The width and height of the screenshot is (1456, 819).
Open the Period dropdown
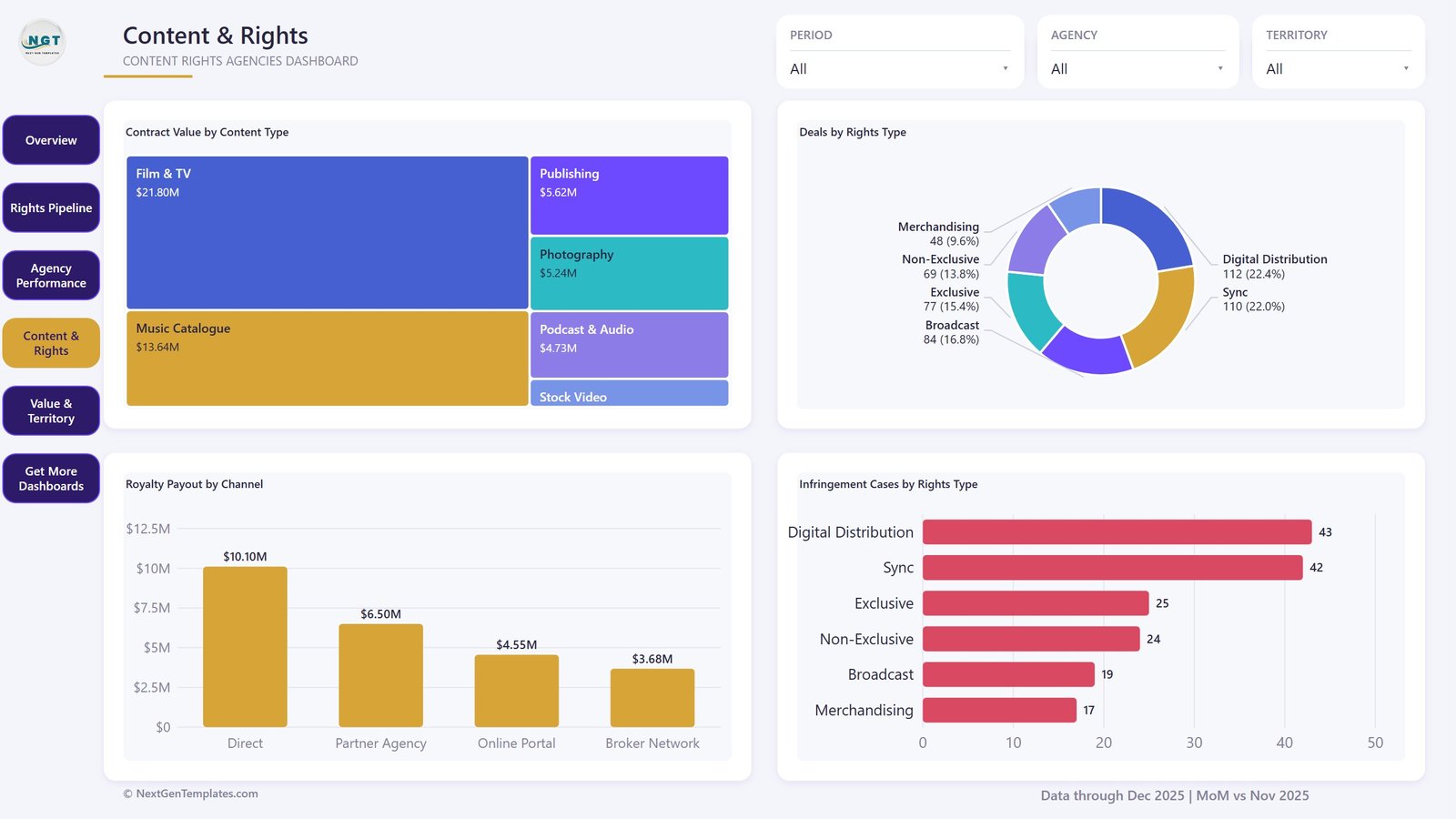coord(900,68)
